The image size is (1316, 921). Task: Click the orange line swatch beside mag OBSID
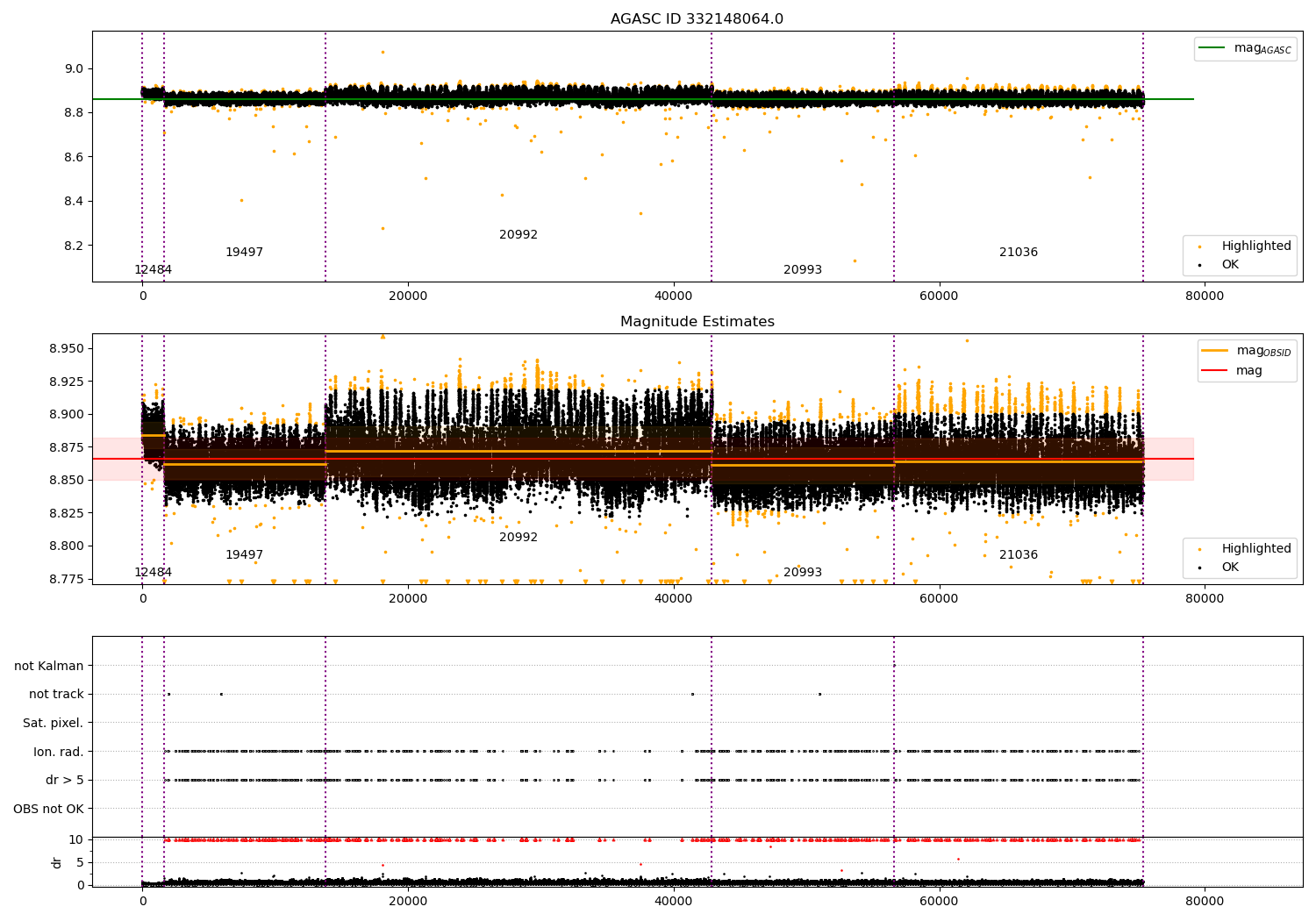(1214, 351)
